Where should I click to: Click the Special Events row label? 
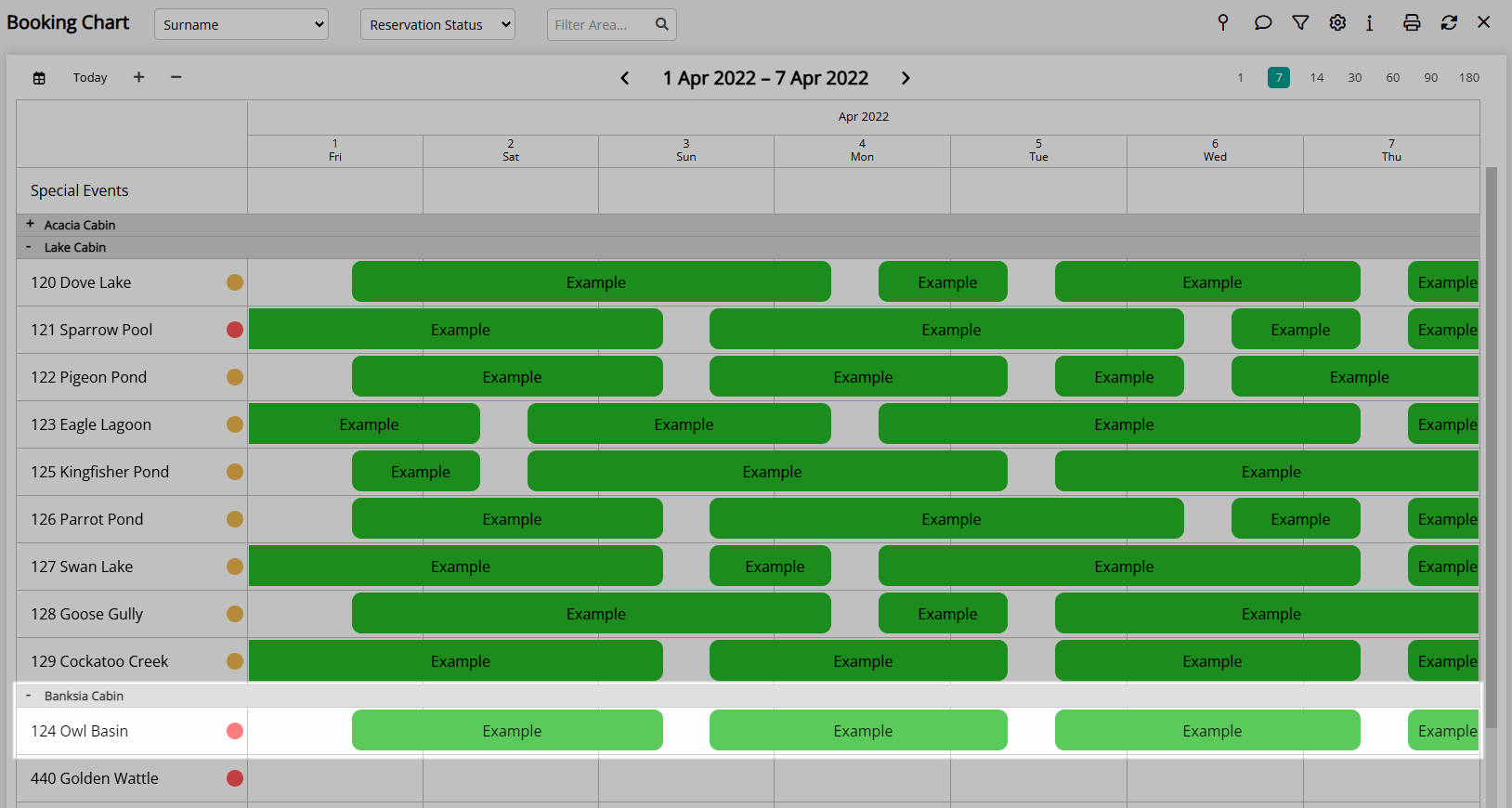80,190
